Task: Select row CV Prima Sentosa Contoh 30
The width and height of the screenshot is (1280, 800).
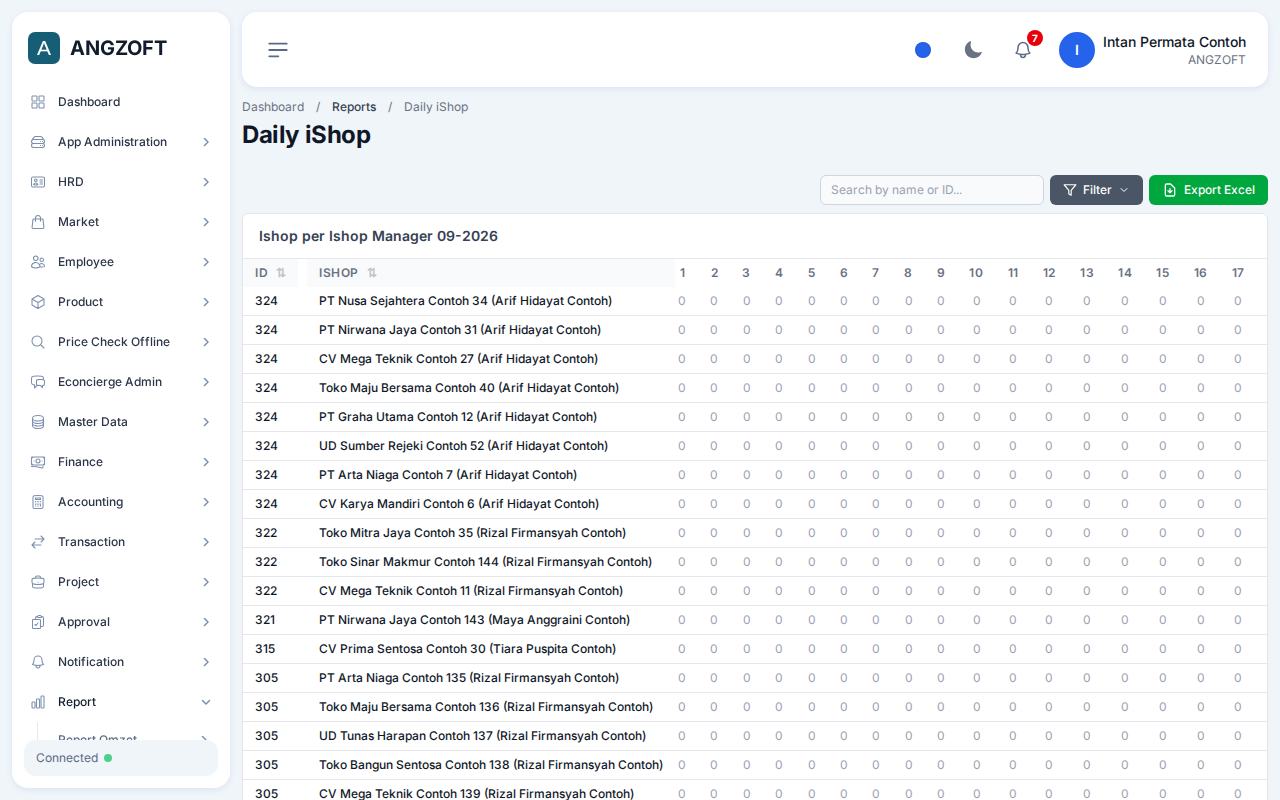Action: pyautogui.click(x=754, y=649)
